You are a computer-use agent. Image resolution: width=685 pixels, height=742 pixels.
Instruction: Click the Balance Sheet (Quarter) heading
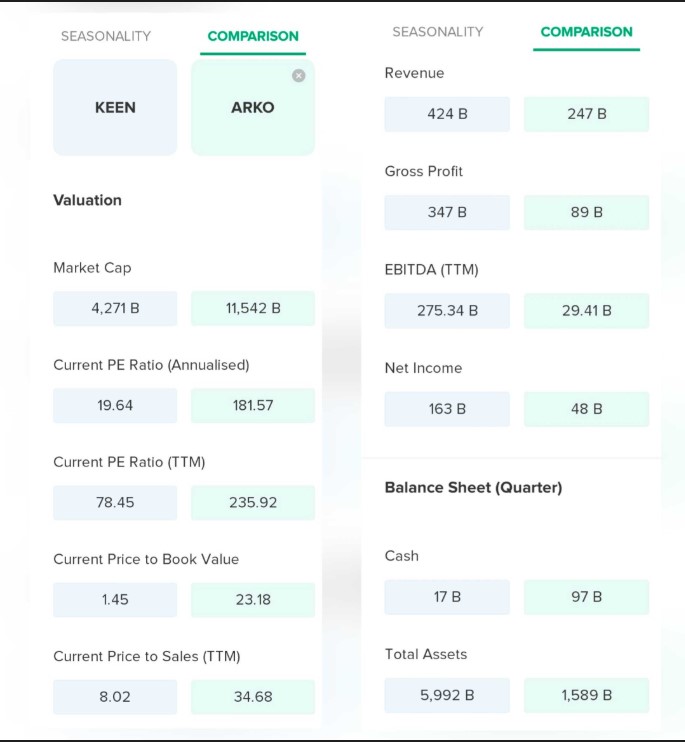(473, 488)
